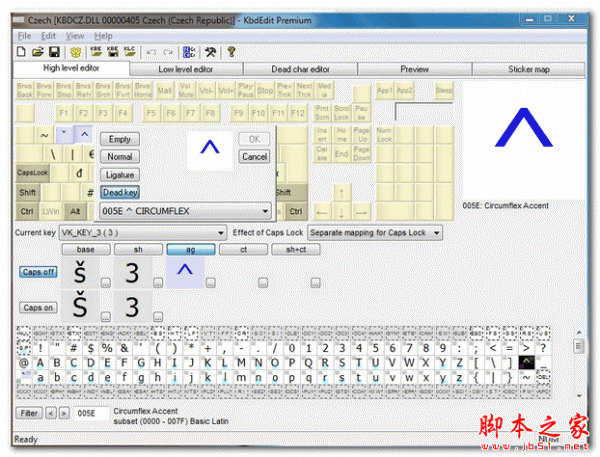Image resolution: width=600 pixels, height=457 pixels.
Task: Click the character grid scroll-down arrow
Action: 579,395
